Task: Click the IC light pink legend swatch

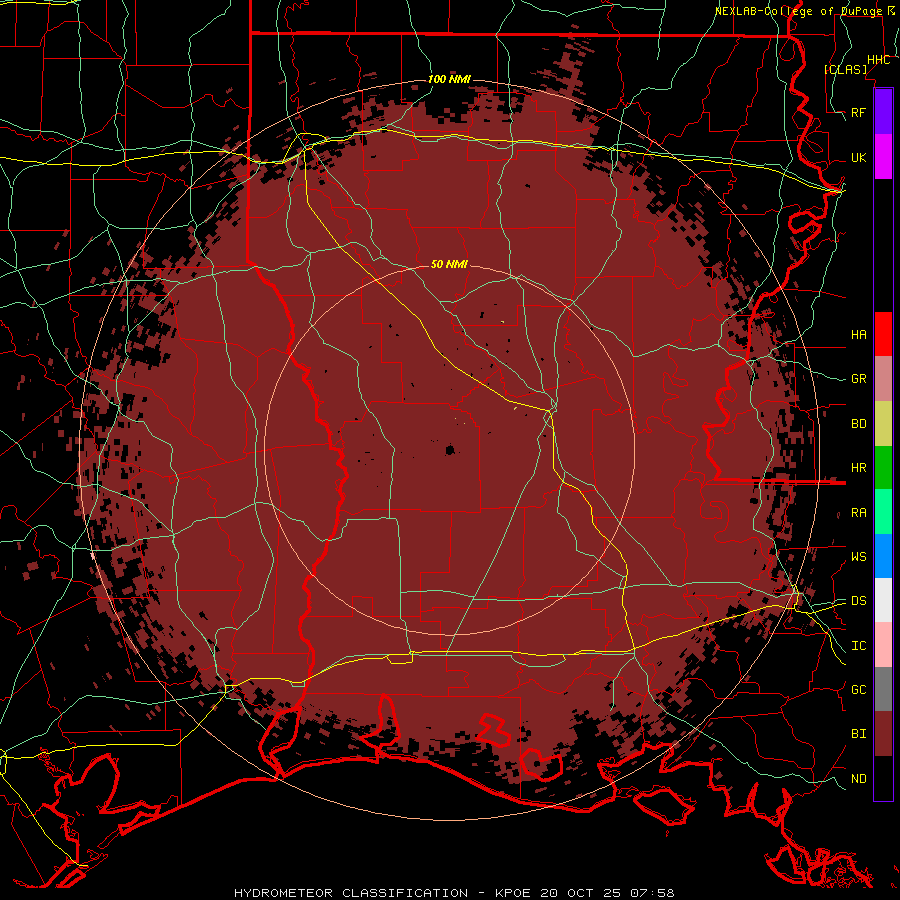Action: [x=883, y=645]
